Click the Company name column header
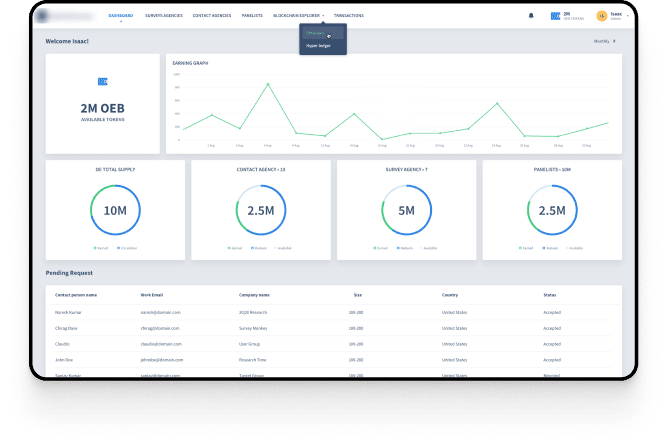The image size is (667, 445). (255, 295)
